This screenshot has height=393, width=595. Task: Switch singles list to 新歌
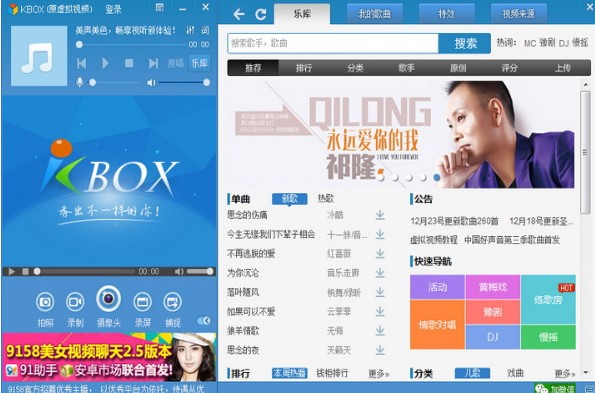(290, 198)
